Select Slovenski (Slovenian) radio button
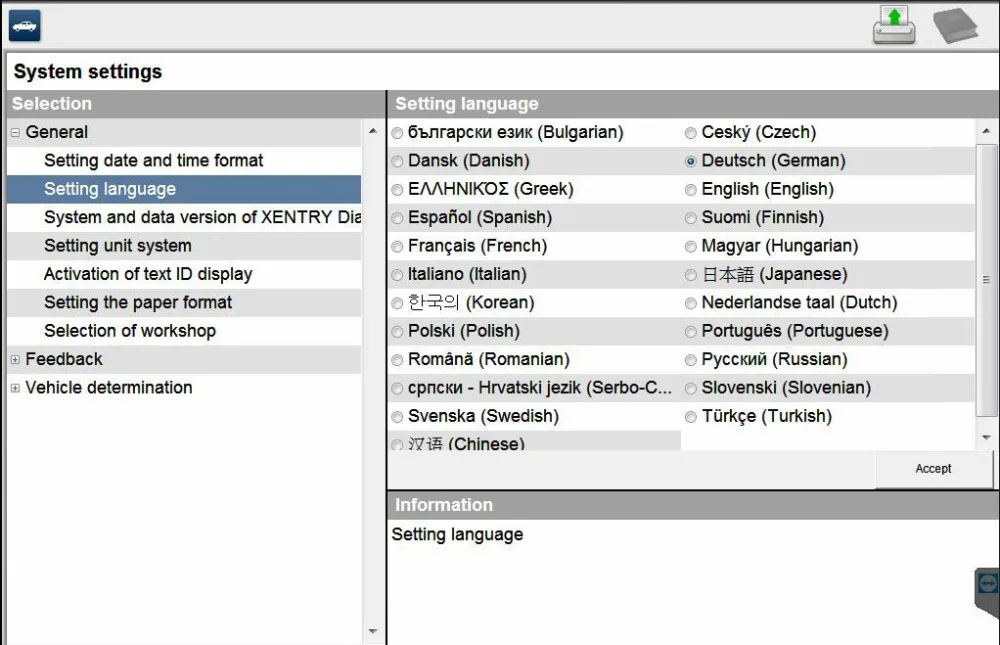 (x=691, y=389)
